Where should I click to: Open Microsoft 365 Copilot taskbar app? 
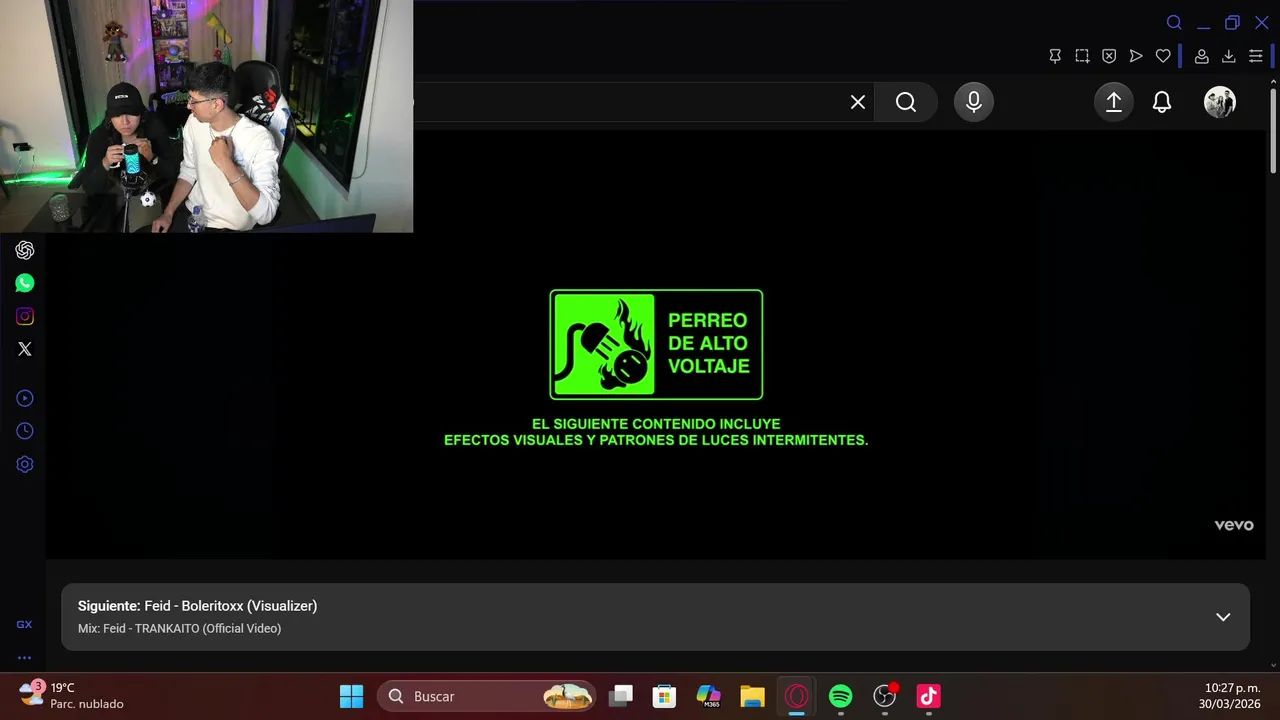tap(709, 696)
